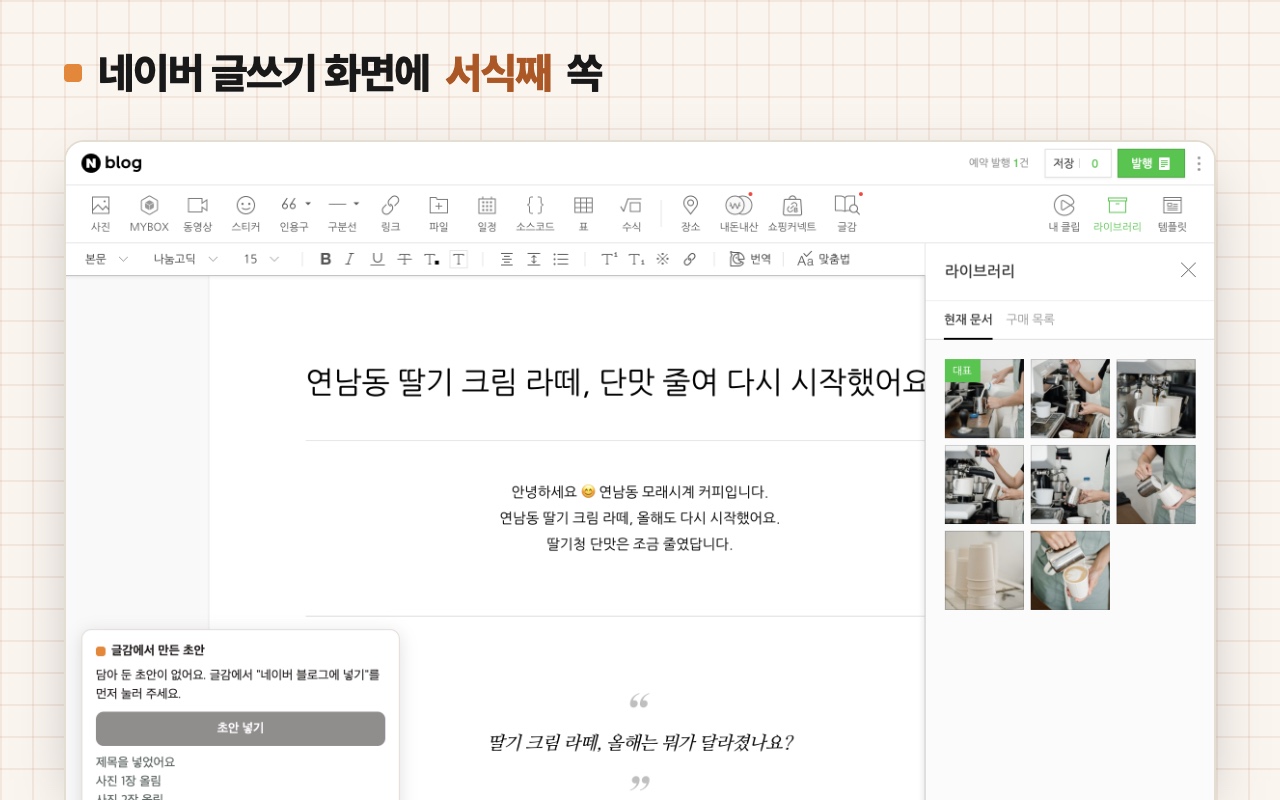Add a video using 동영상
Screen dimensions: 1280x800
[x=197, y=213]
